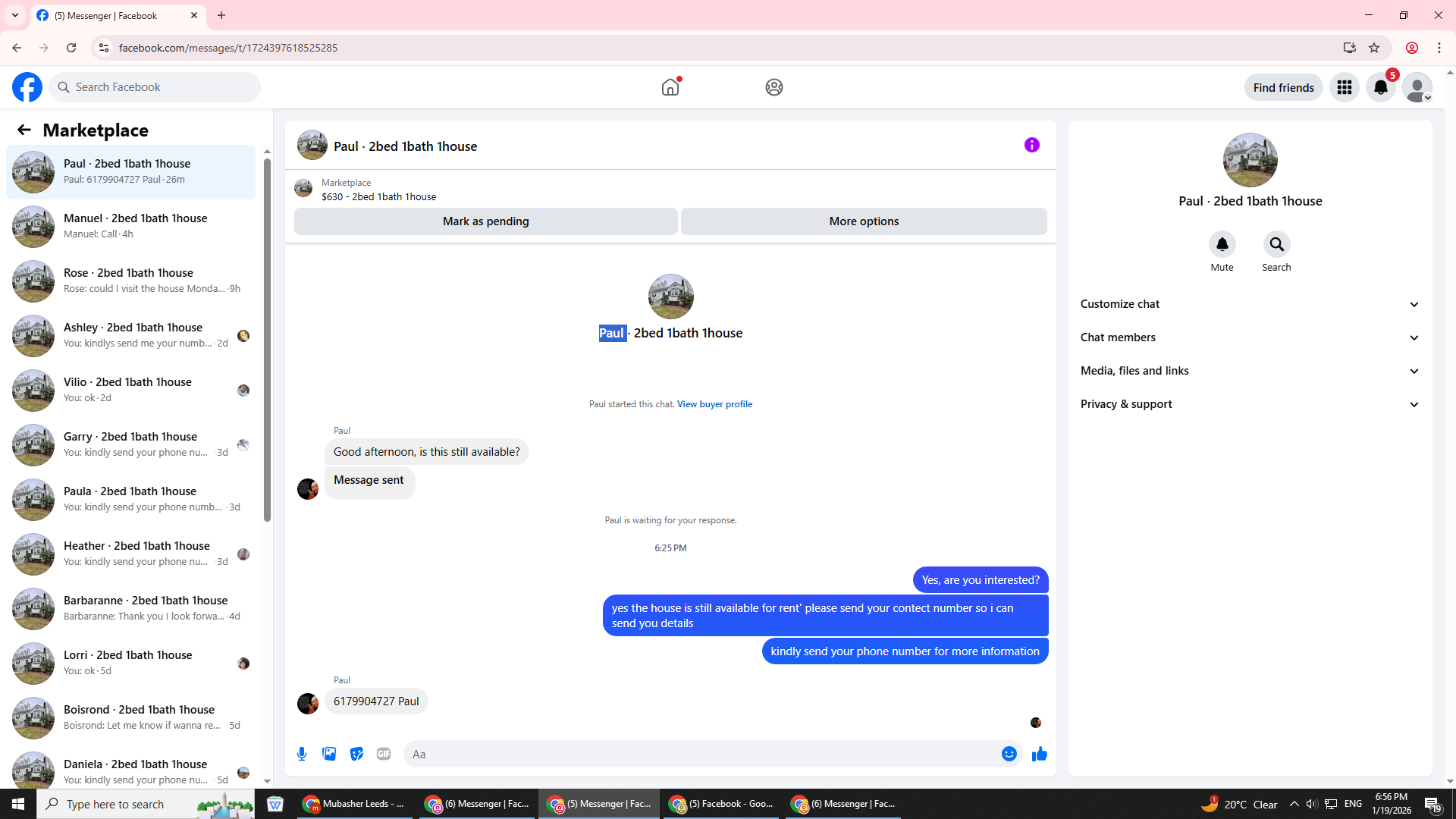Click Mark as pending button
1456x819 pixels.
[485, 221]
